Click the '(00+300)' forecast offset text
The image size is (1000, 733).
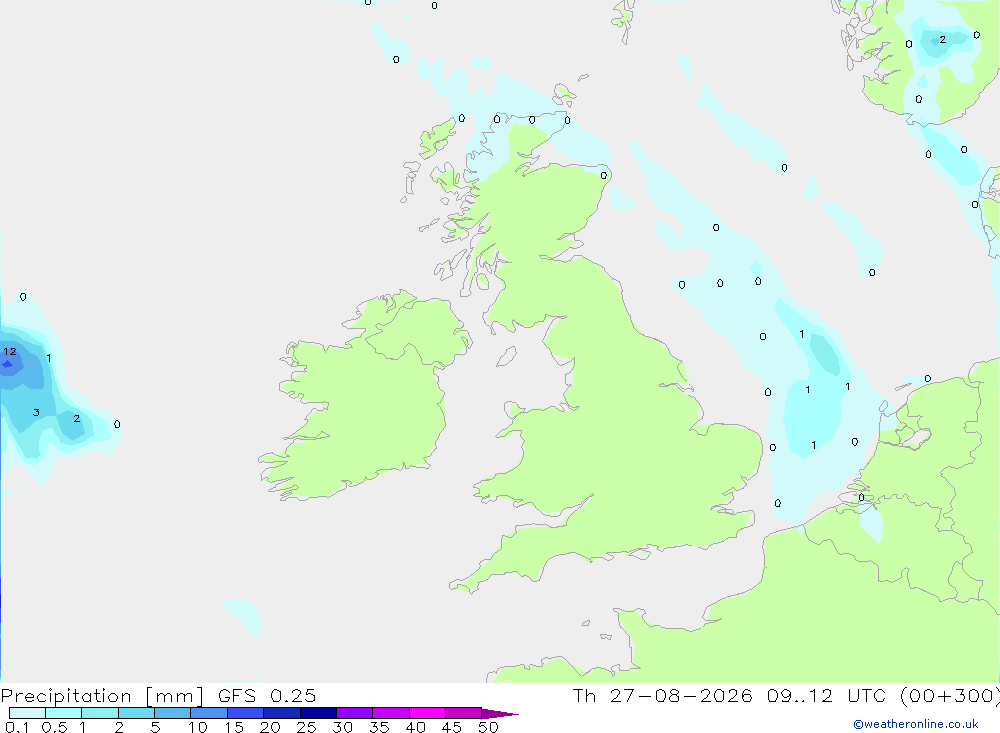coord(950,695)
